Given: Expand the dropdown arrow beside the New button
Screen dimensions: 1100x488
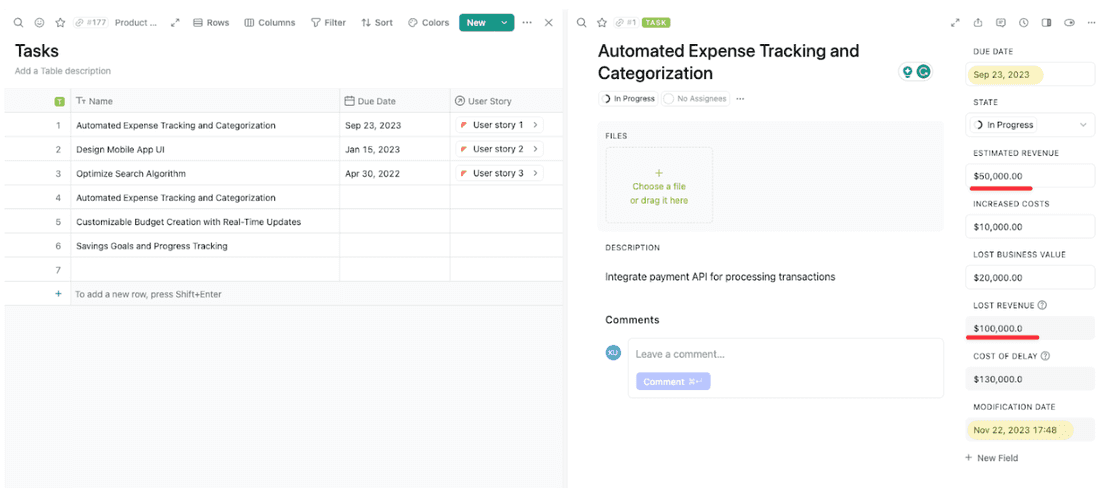Looking at the screenshot, I should (504, 22).
